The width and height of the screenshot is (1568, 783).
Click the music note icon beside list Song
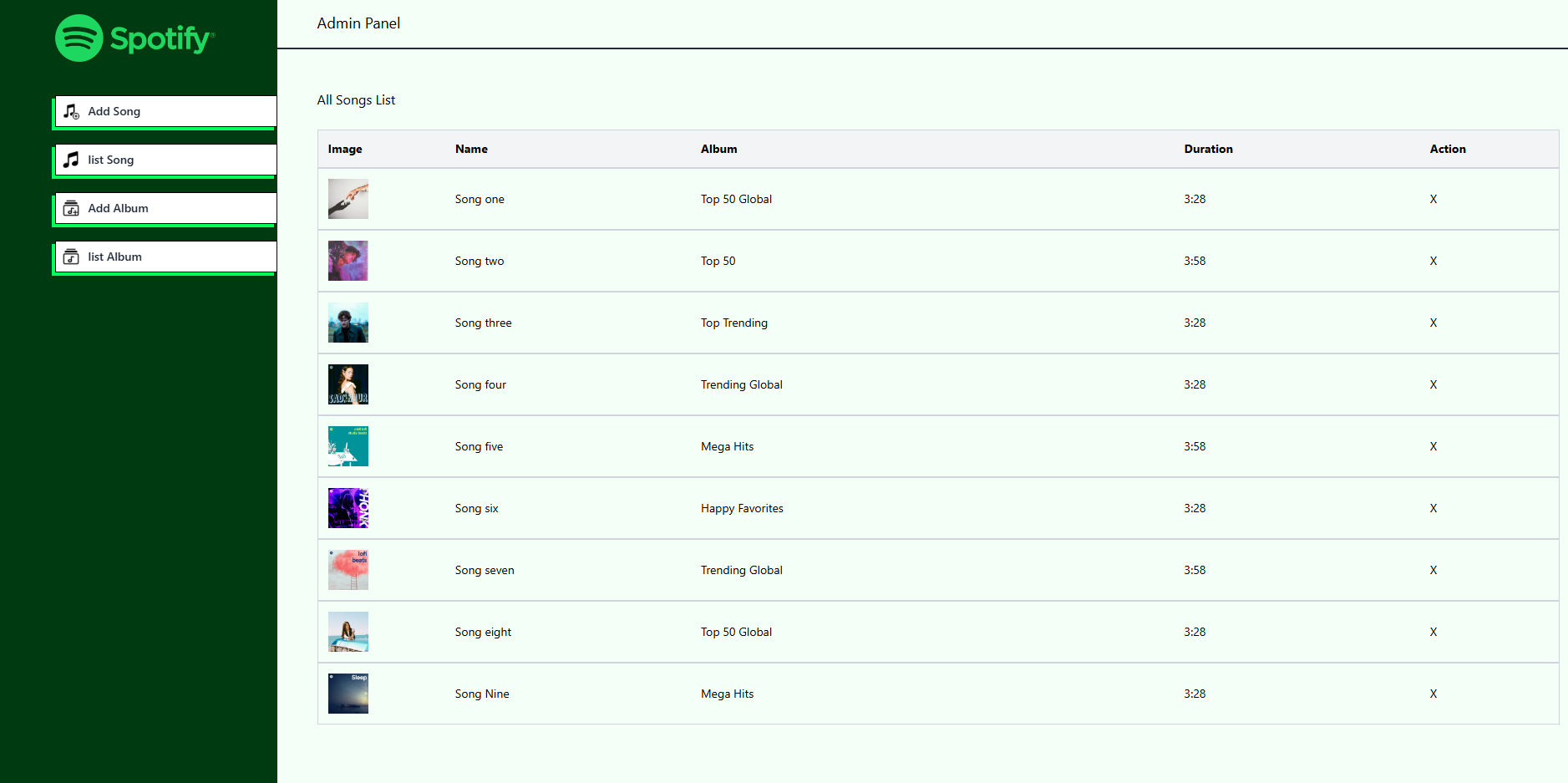click(x=72, y=160)
